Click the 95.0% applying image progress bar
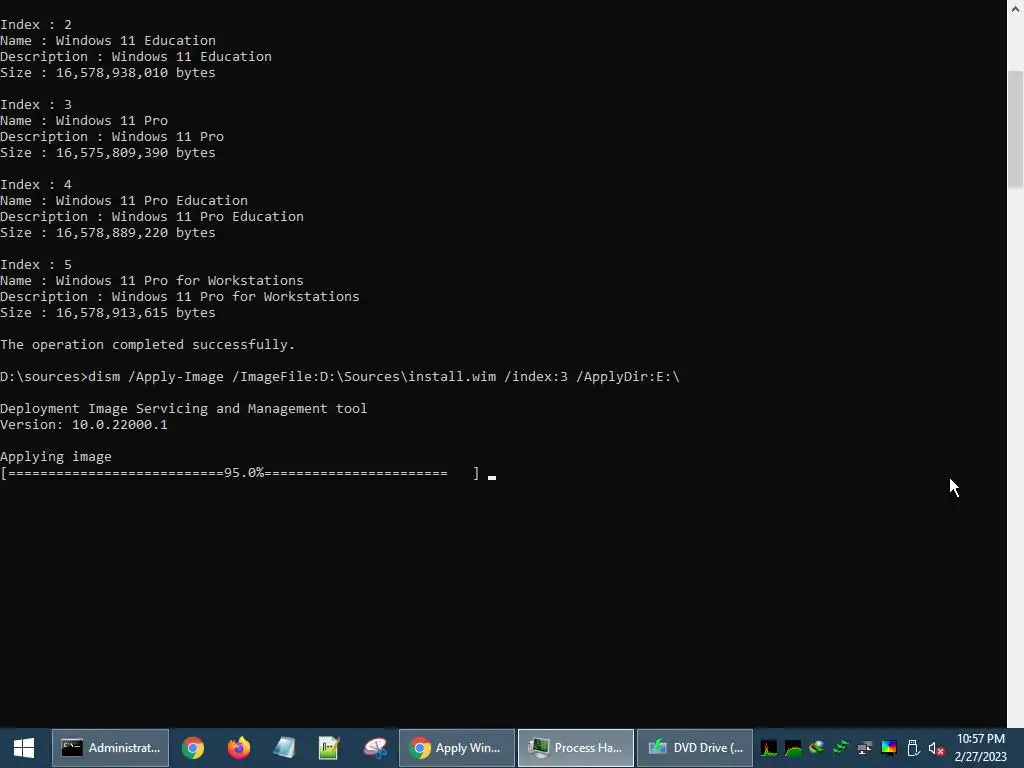 240,473
